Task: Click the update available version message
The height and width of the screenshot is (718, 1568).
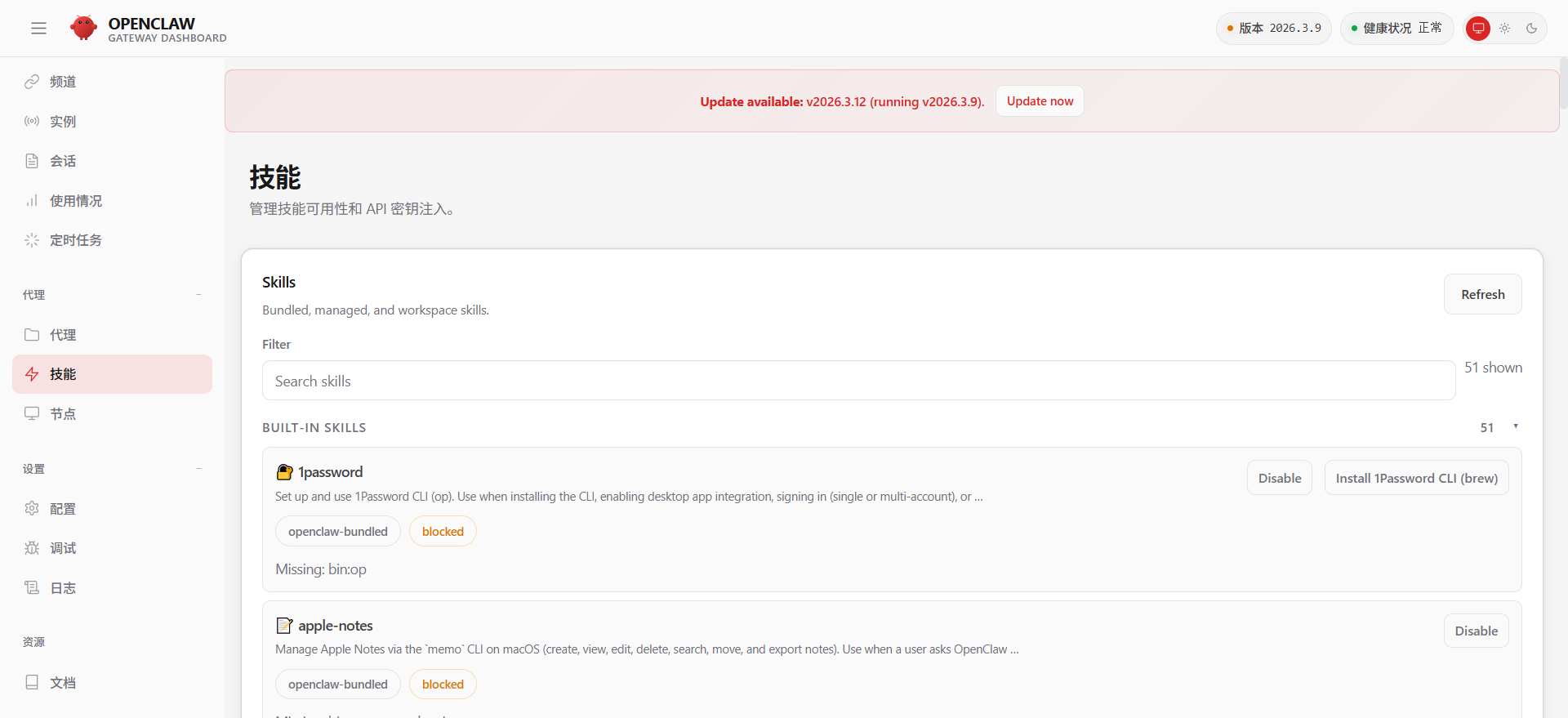Action: click(x=842, y=101)
